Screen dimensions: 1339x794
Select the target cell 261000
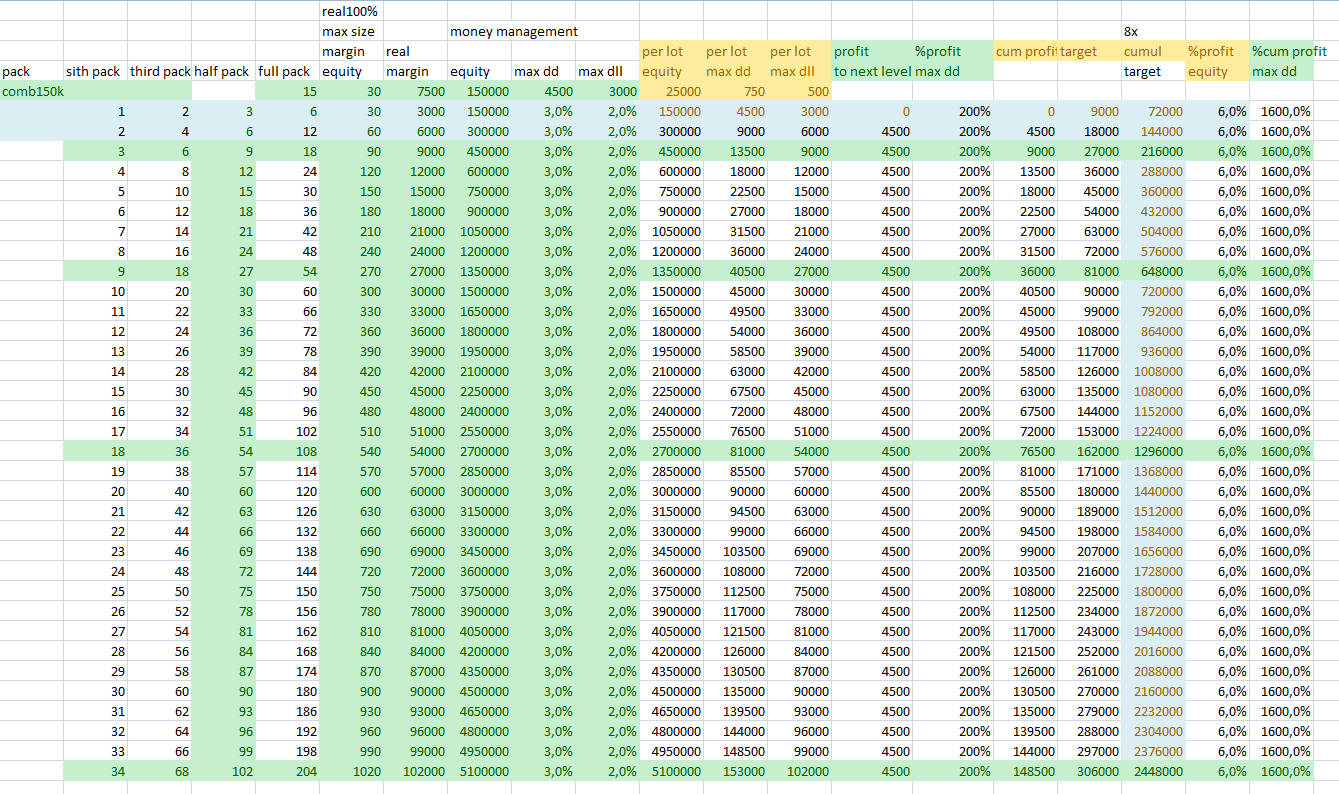pyautogui.click(x=1089, y=671)
